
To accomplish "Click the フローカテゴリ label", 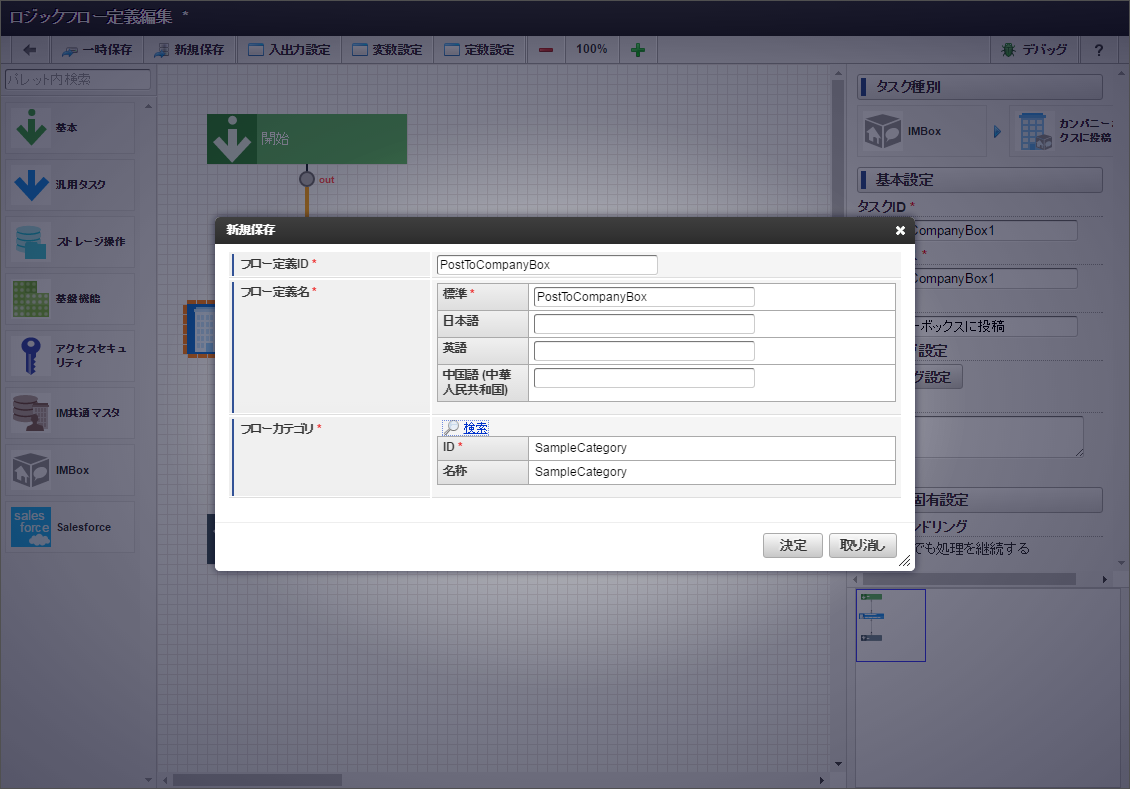I will pyautogui.click(x=277, y=429).
